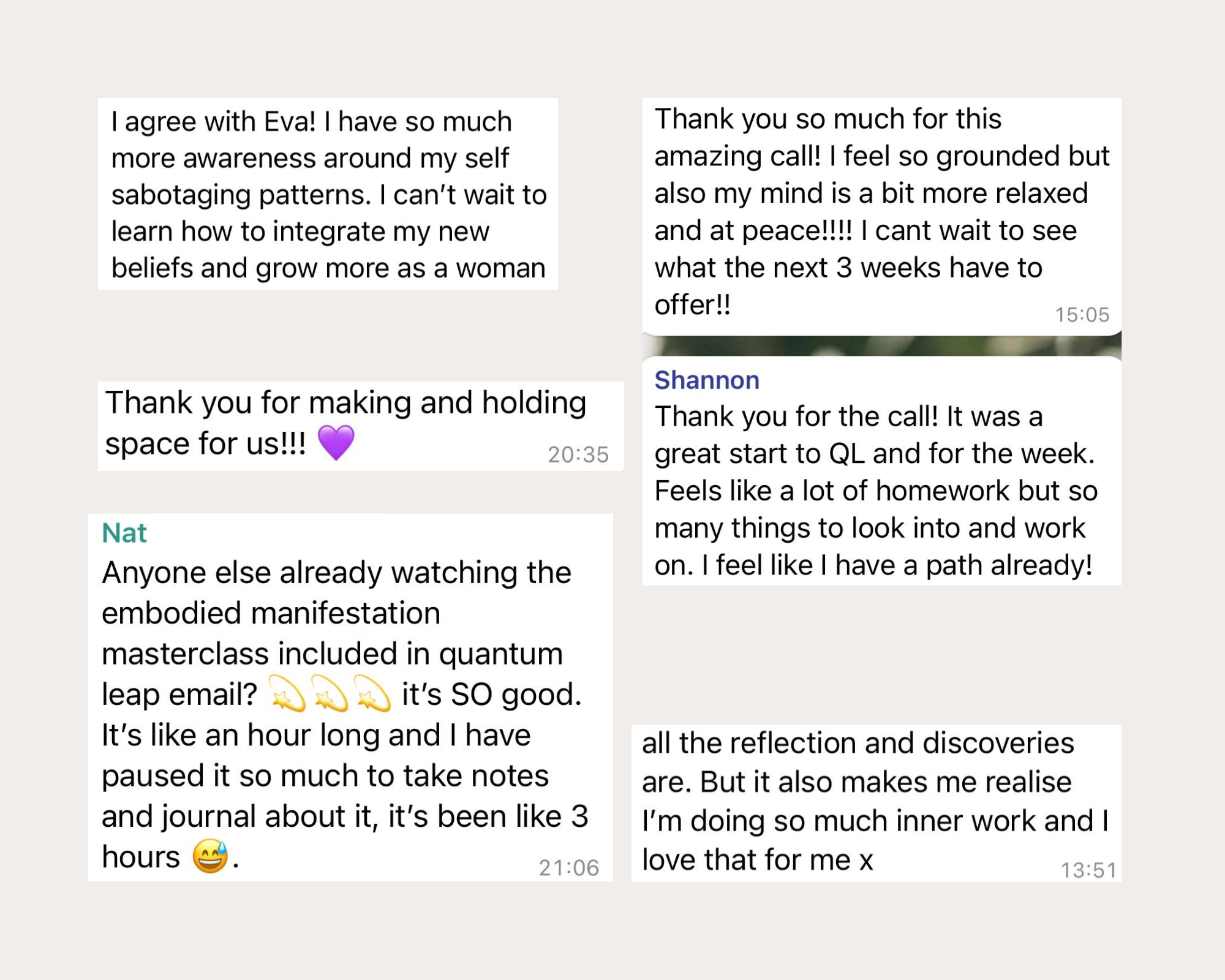Select the "I agree with Eva!" message
Image resolution: width=1225 pixels, height=980 pixels.
[328, 195]
